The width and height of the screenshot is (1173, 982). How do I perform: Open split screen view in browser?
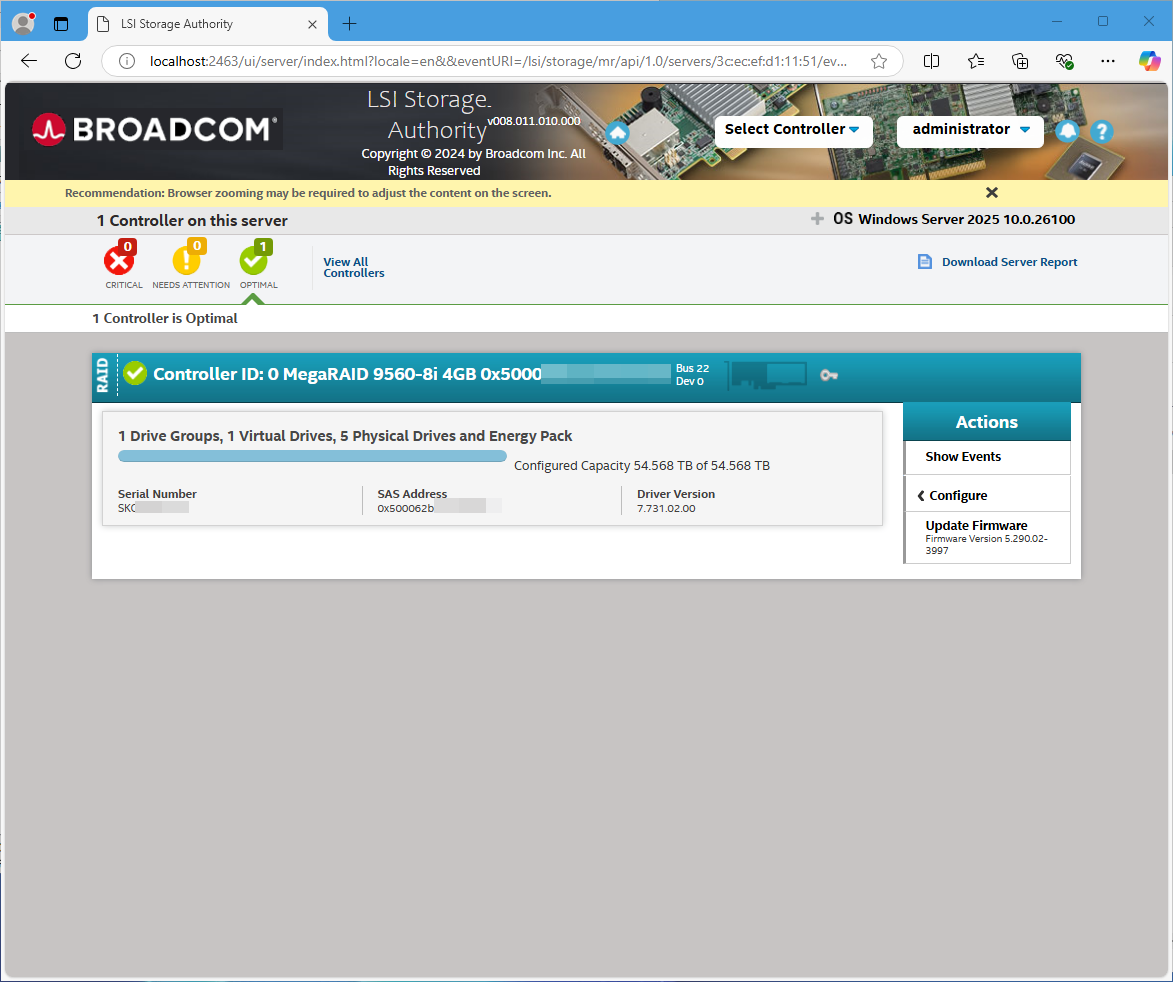click(931, 61)
